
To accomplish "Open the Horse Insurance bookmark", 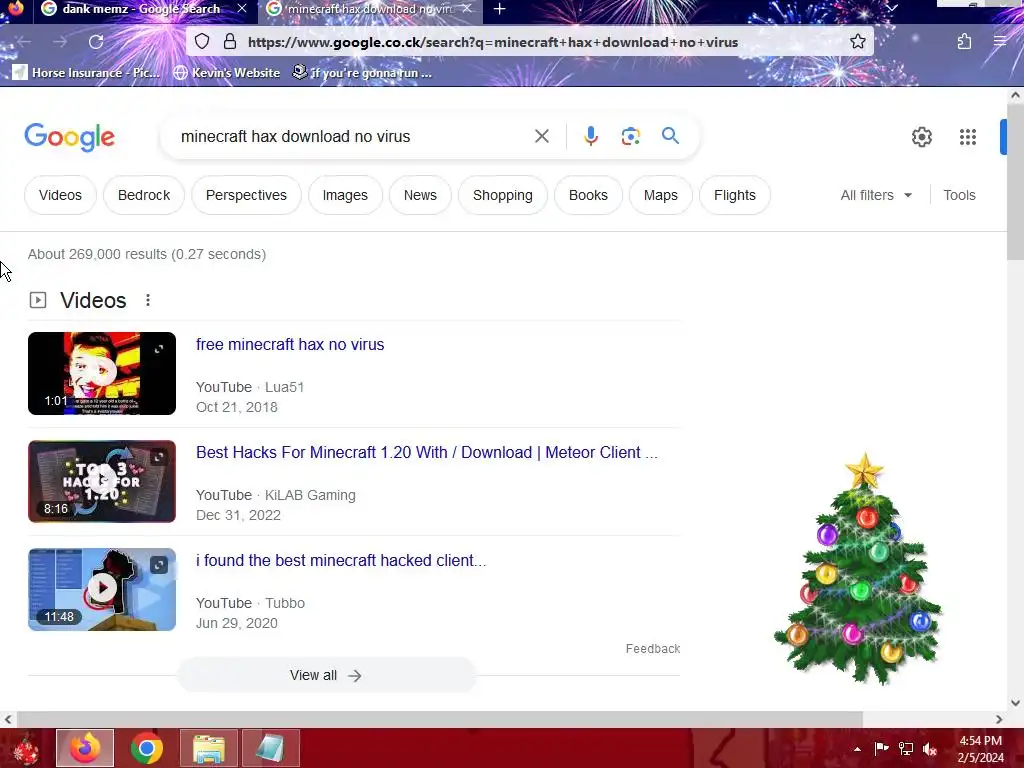I will tap(86, 72).
